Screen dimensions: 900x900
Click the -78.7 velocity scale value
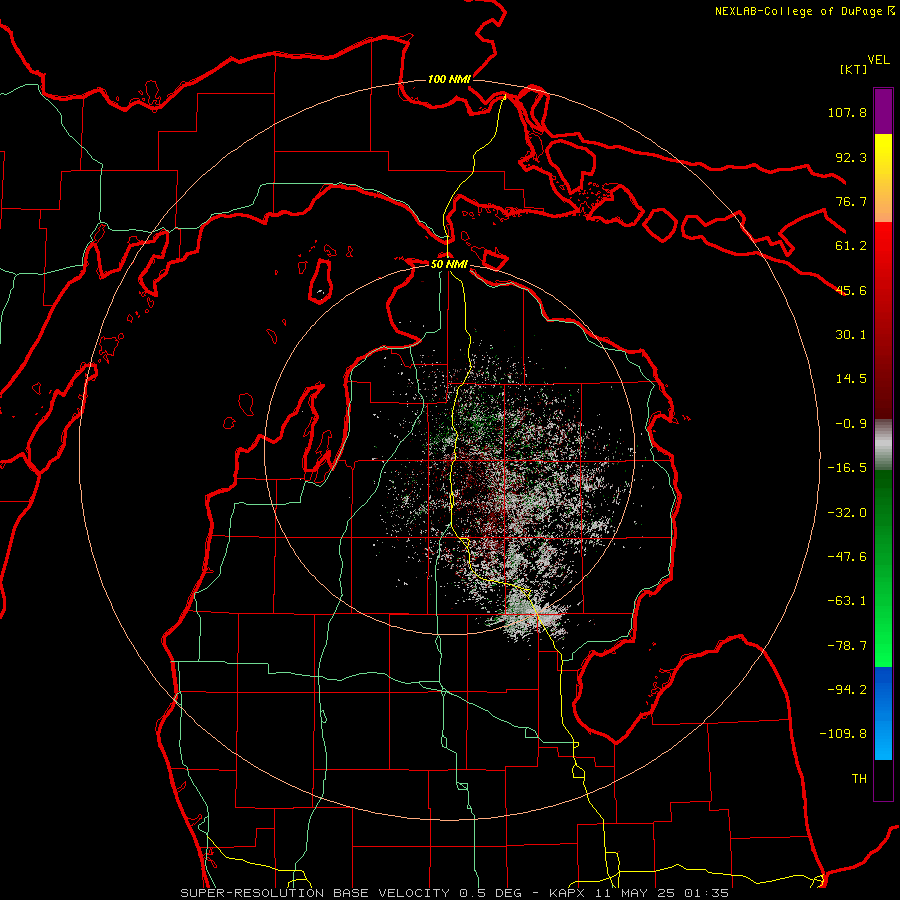(847, 646)
